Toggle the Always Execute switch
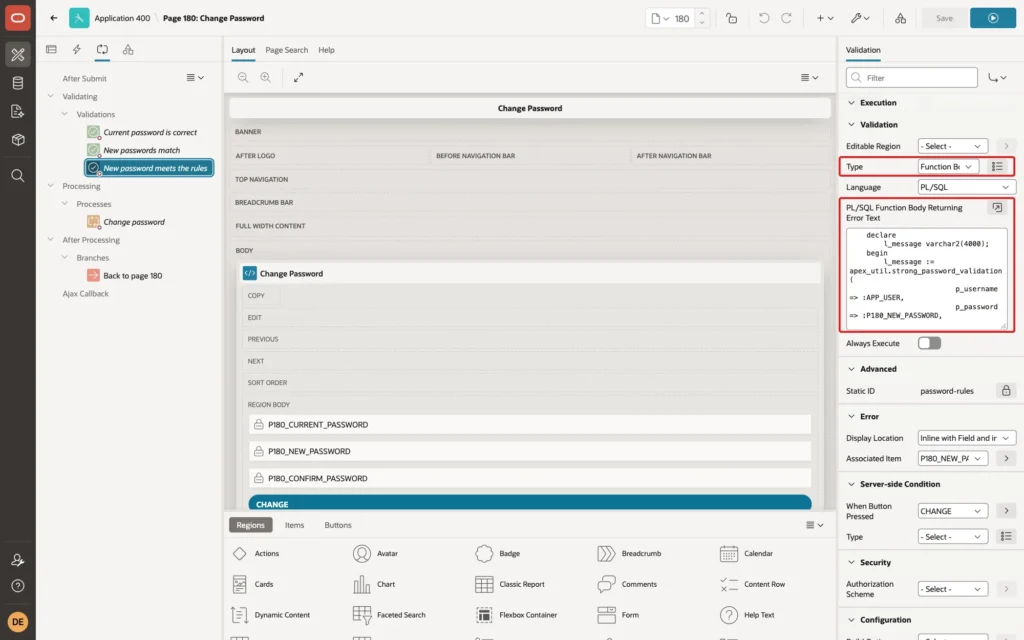Image resolution: width=1024 pixels, height=640 pixels. 929,343
